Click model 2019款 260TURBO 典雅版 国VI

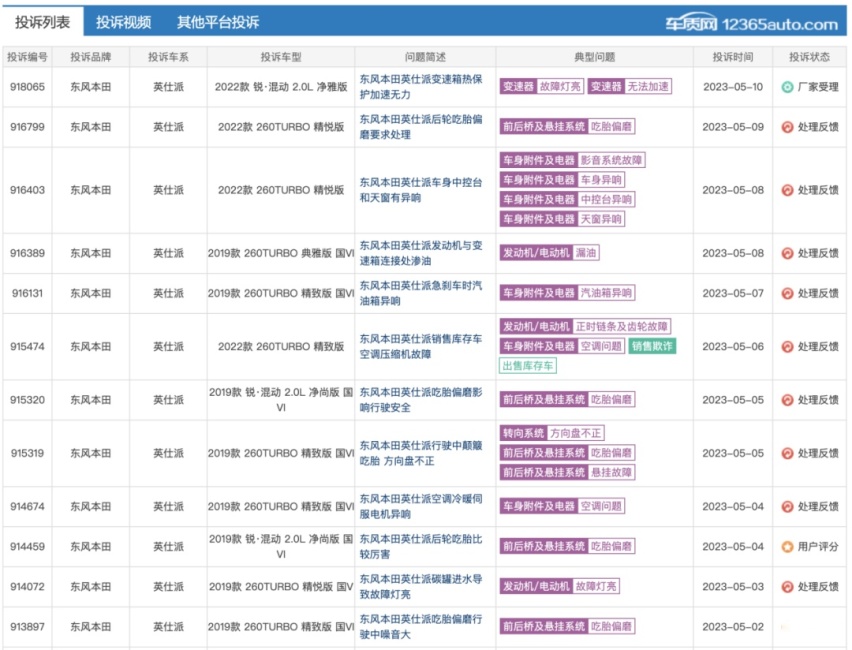(281, 253)
